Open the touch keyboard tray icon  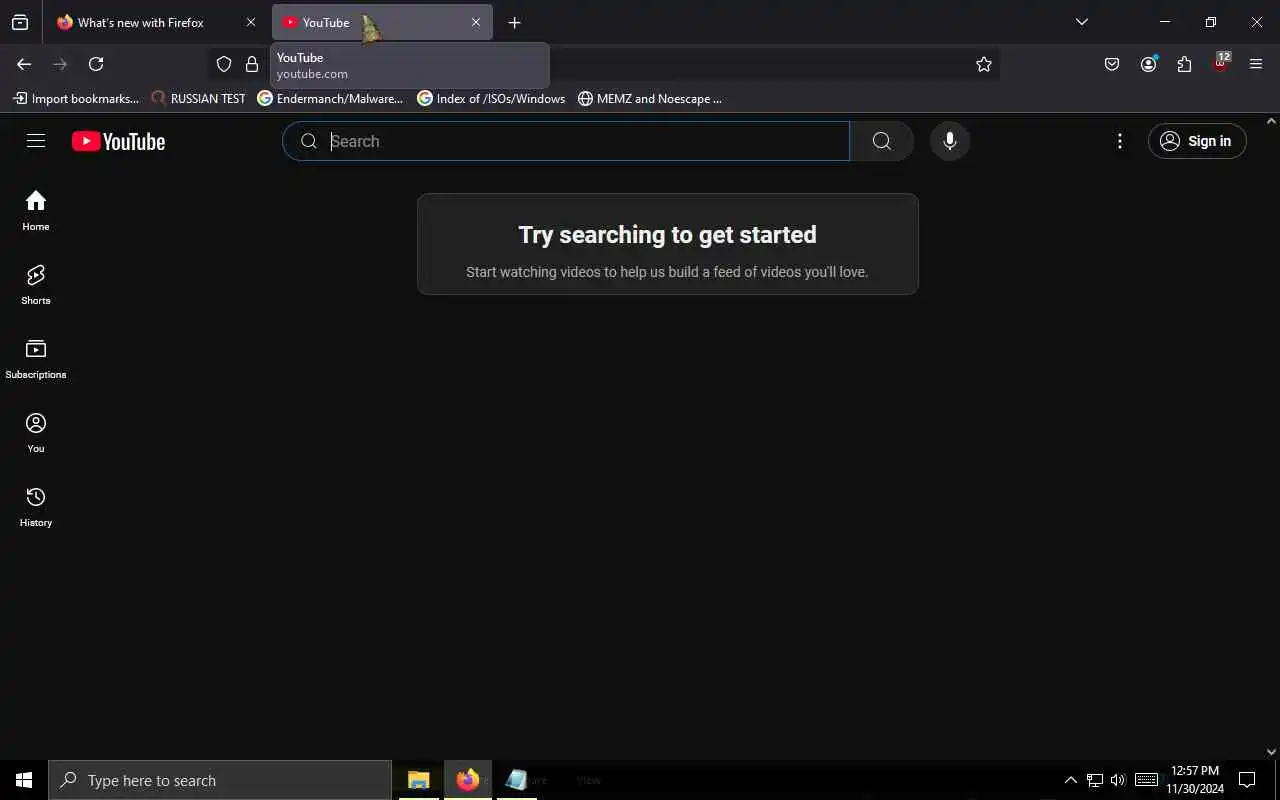click(x=1147, y=780)
